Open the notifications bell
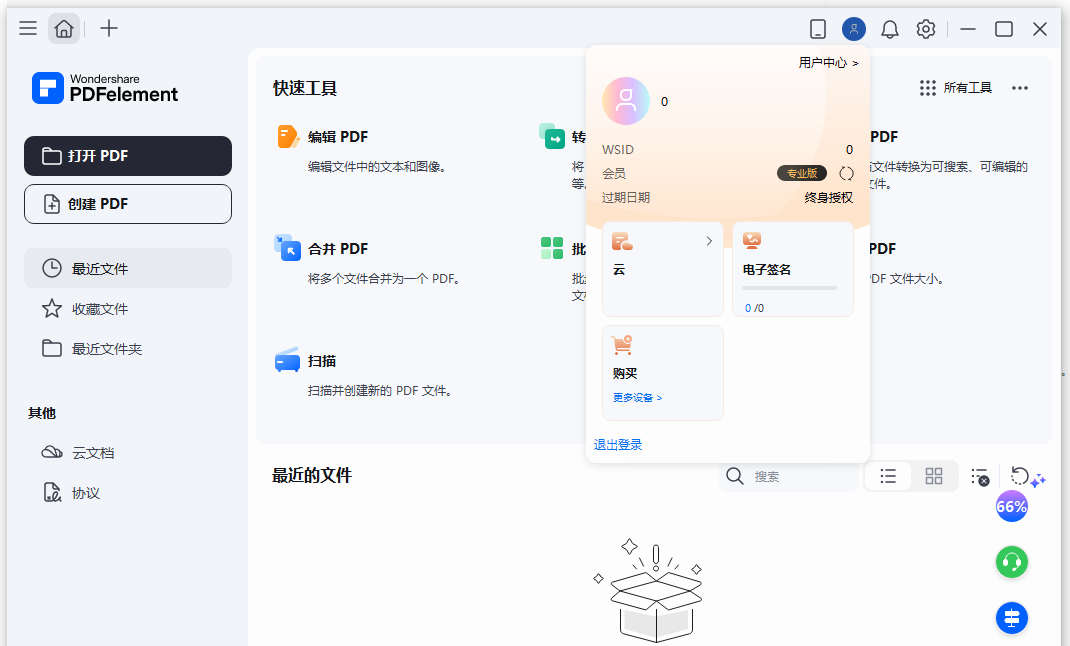The width and height of the screenshot is (1070, 646). pyautogui.click(x=890, y=29)
